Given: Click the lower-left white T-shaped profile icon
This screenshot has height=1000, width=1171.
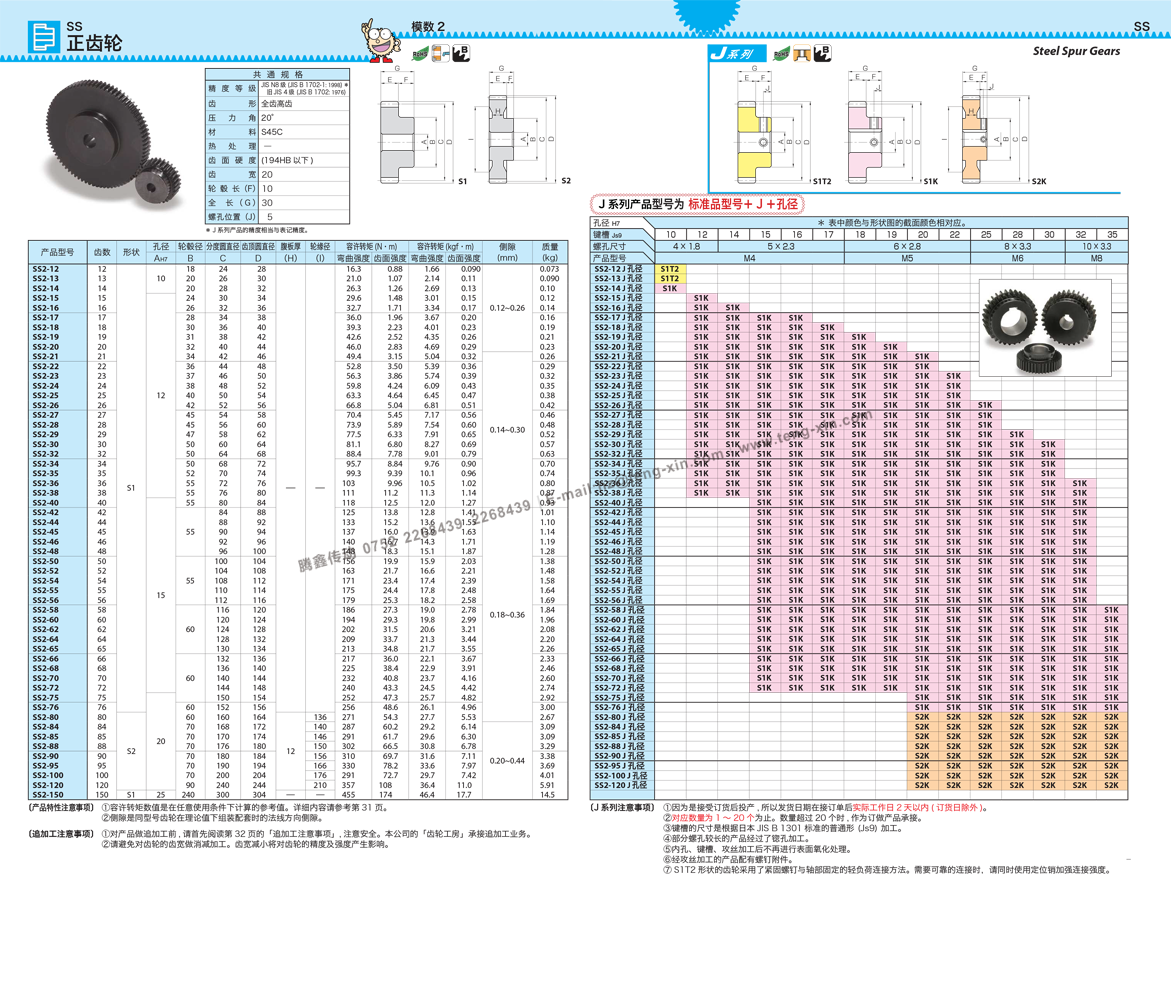Looking at the screenshot, I should 397,163.
